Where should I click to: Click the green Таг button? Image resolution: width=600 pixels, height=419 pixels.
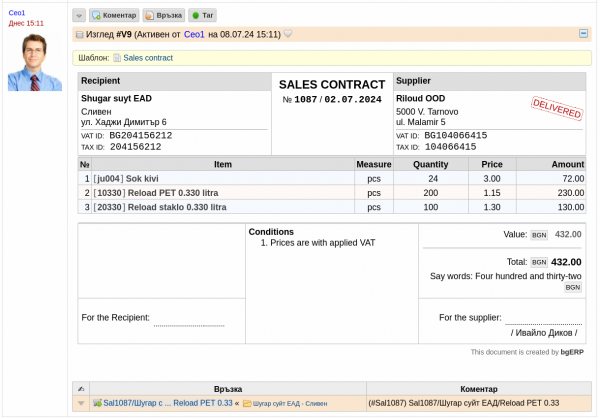[x=201, y=16]
